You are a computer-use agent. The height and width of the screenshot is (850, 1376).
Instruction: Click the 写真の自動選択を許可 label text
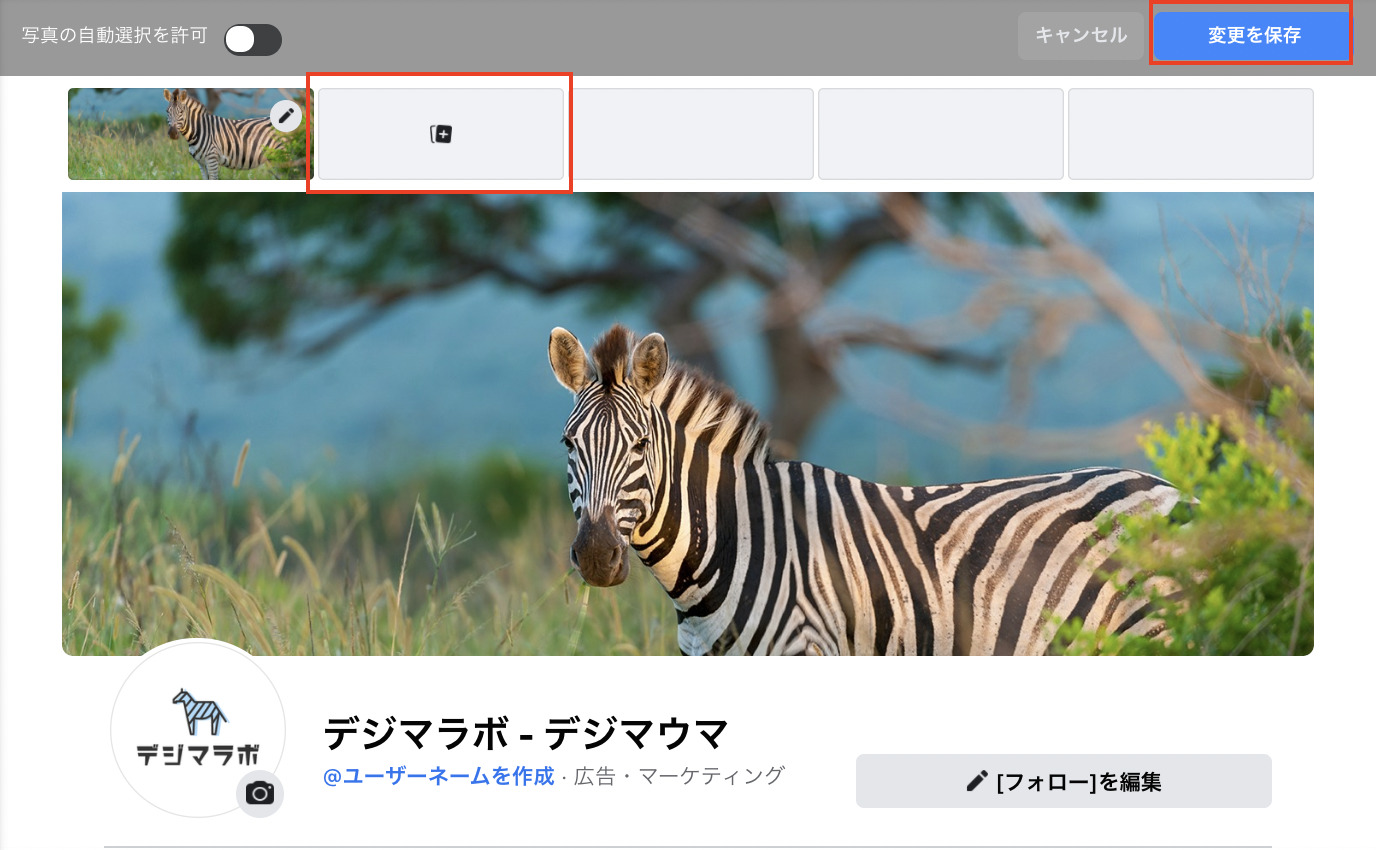[x=114, y=36]
